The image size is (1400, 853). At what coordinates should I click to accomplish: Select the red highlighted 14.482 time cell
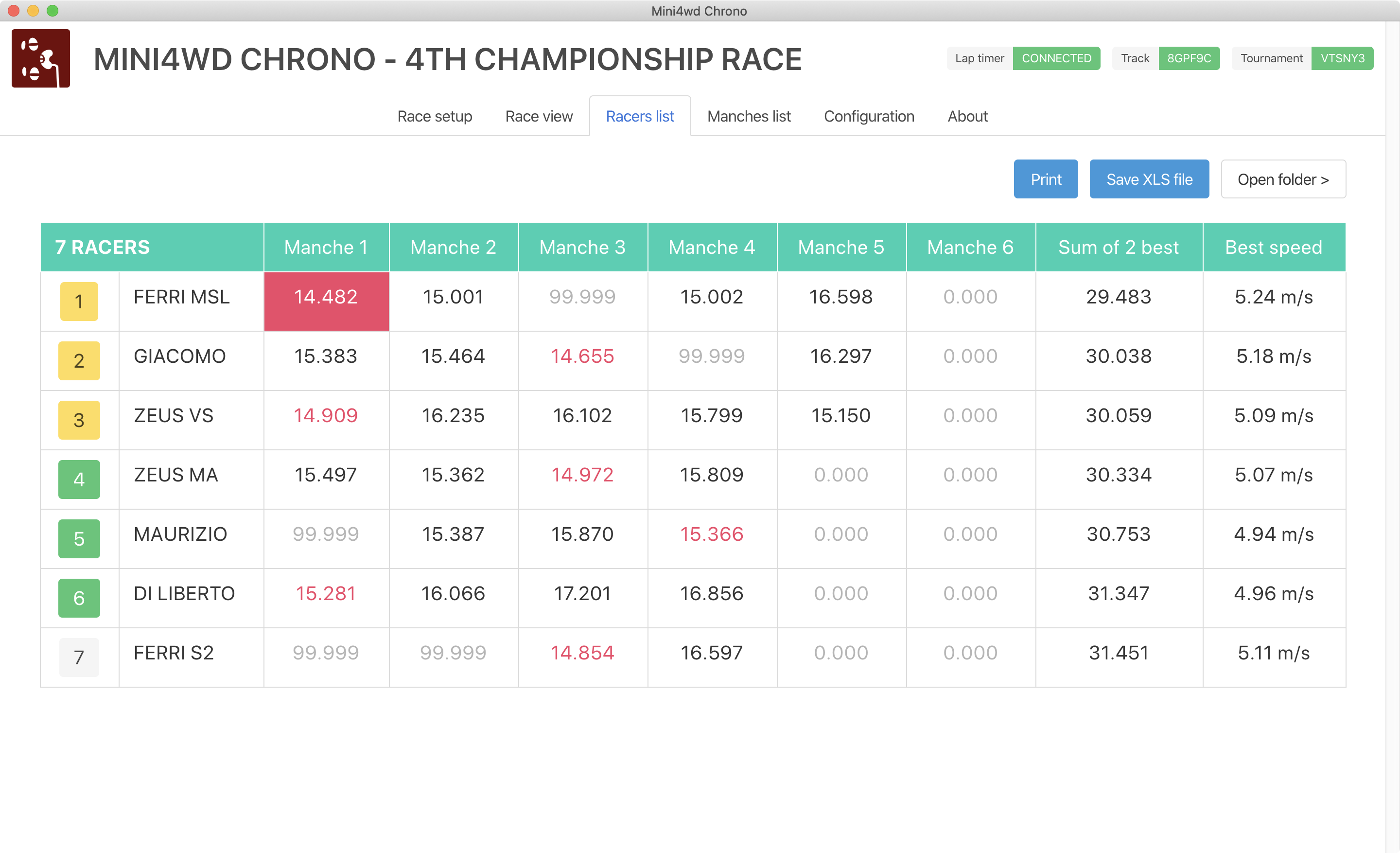coord(326,301)
